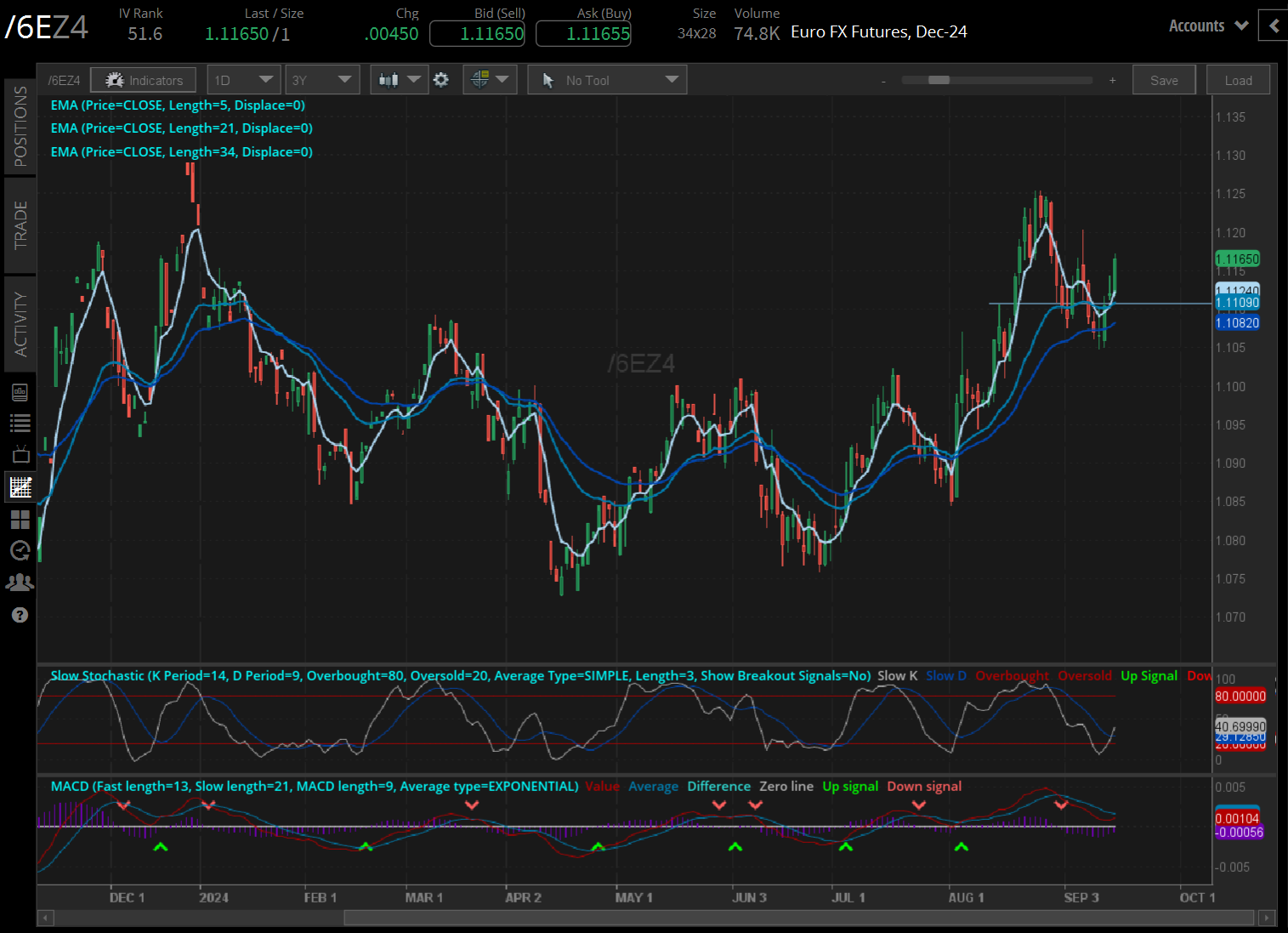
Task: Click the Ask (Buy) price 1.11655 box
Action: pyautogui.click(x=583, y=34)
